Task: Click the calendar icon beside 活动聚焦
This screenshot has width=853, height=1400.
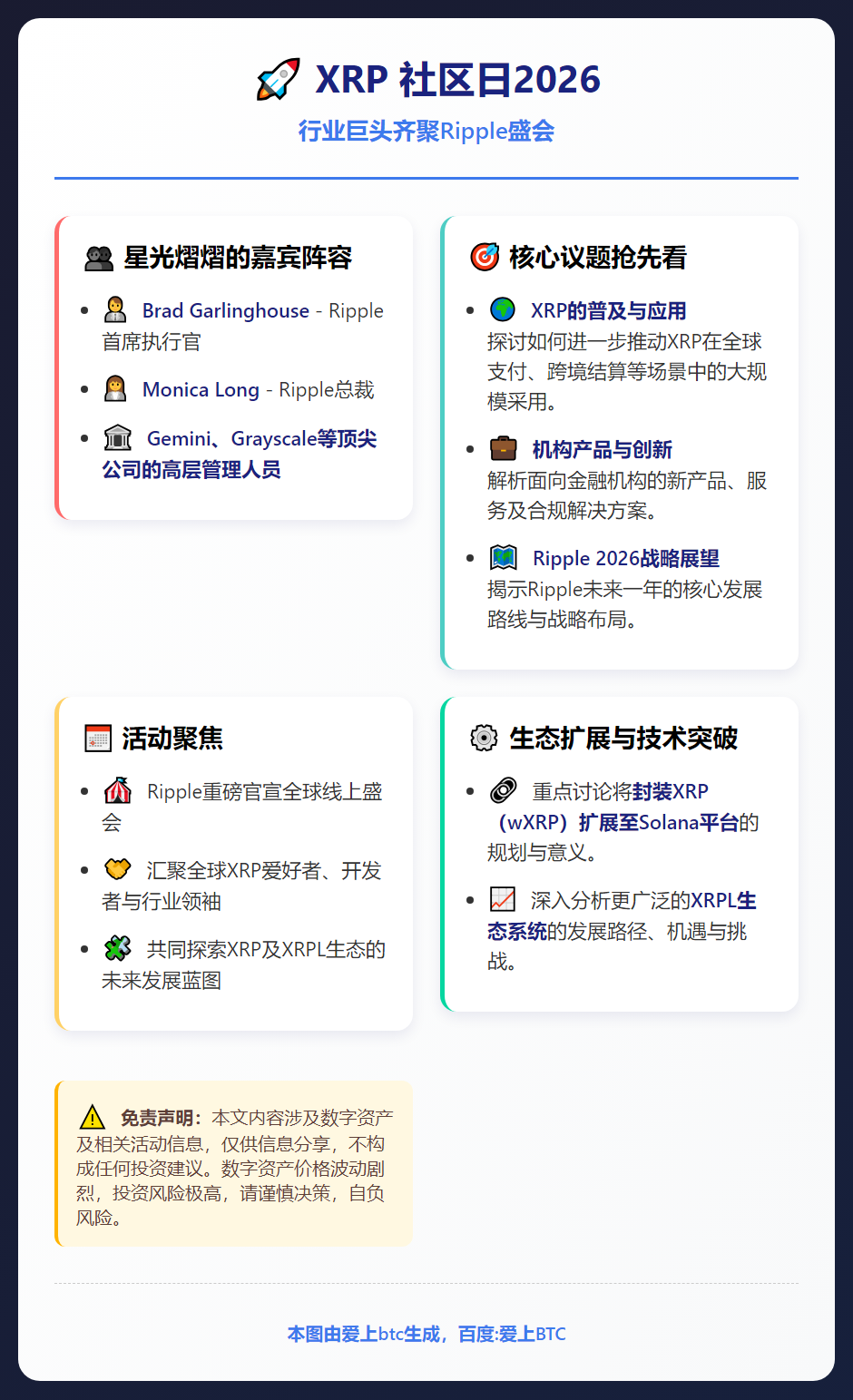Action: click(98, 738)
